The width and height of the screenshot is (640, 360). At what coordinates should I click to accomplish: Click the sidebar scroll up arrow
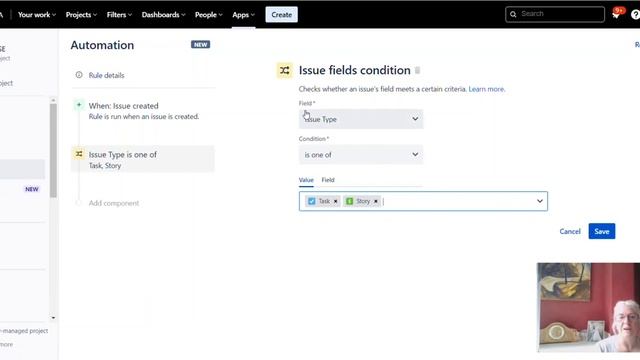[x=53, y=100]
